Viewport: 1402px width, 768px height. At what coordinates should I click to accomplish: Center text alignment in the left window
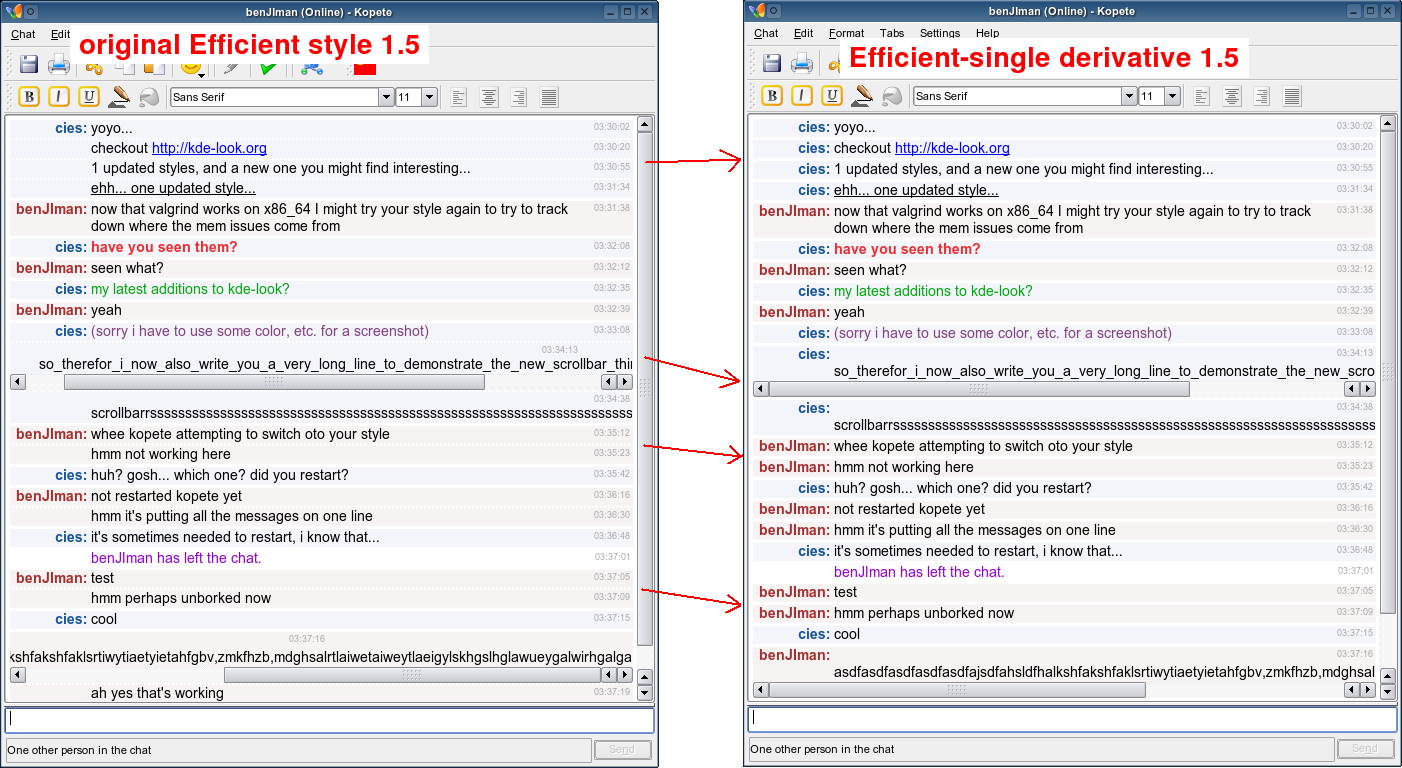coord(489,97)
